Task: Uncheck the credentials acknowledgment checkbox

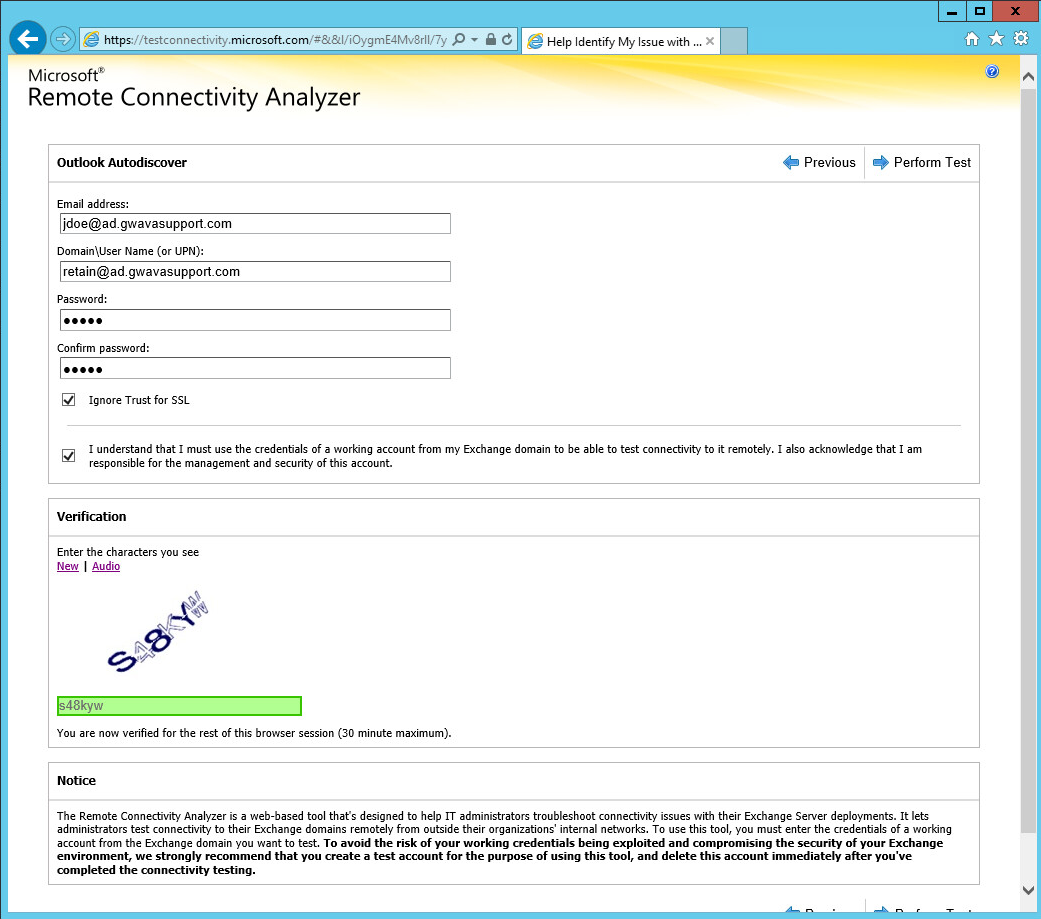Action: (68, 455)
